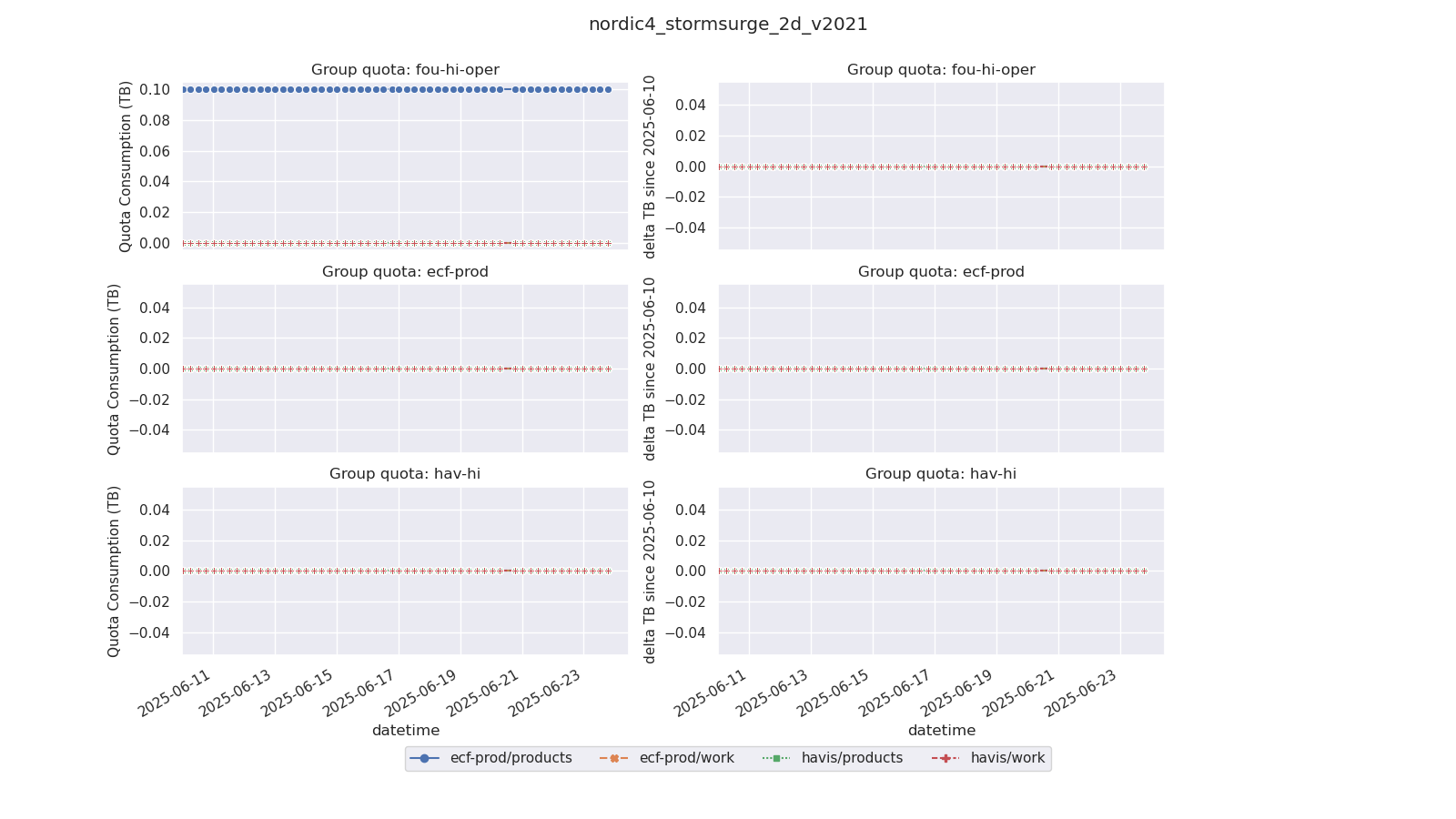Viewport: 1456px width, 819px height.
Task: Click left chart title 'Group quota: fou-hi-oper'
Action: pos(405,70)
